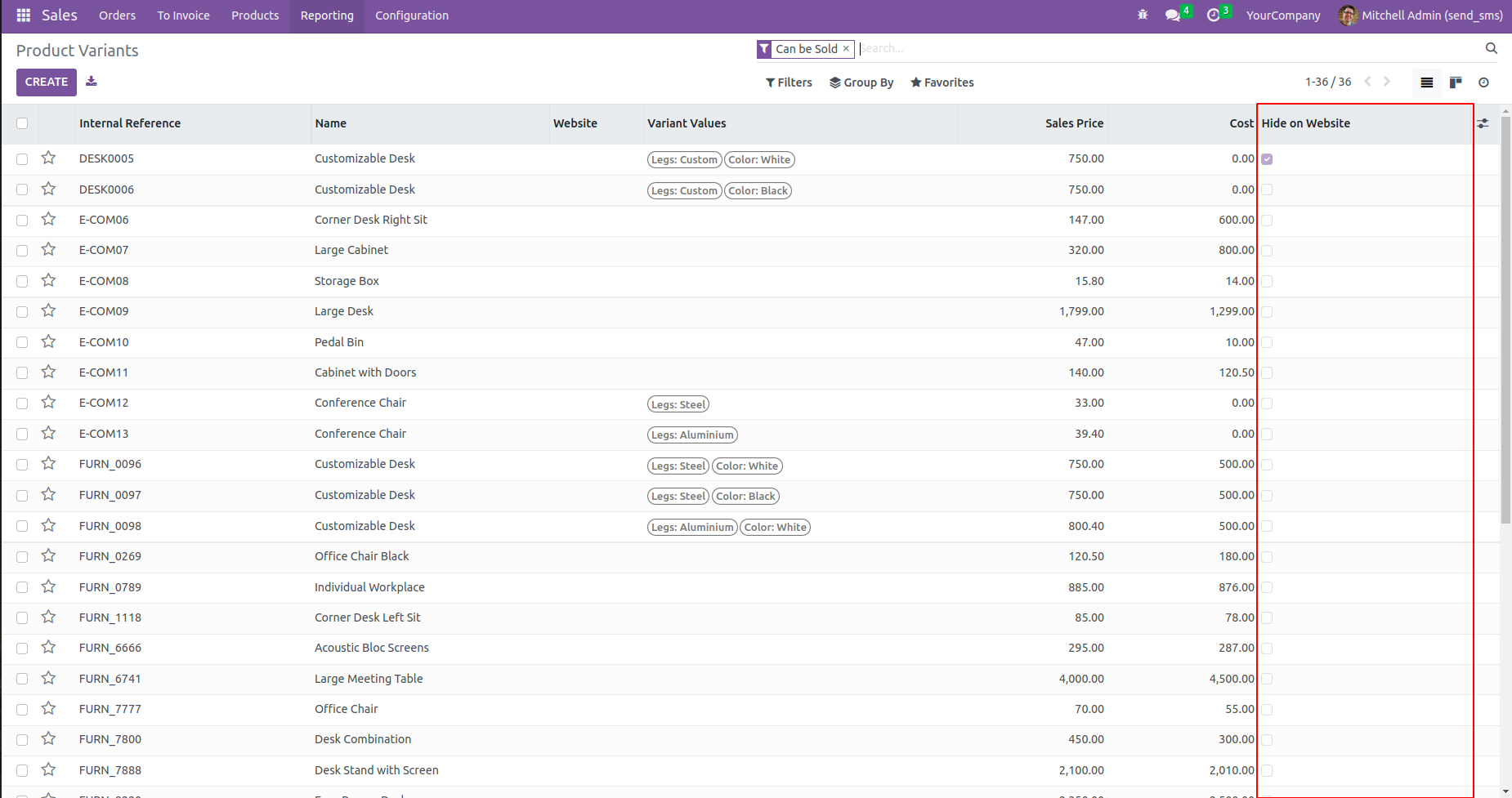
Task: Open the activities clock icon
Action: (x=1214, y=16)
